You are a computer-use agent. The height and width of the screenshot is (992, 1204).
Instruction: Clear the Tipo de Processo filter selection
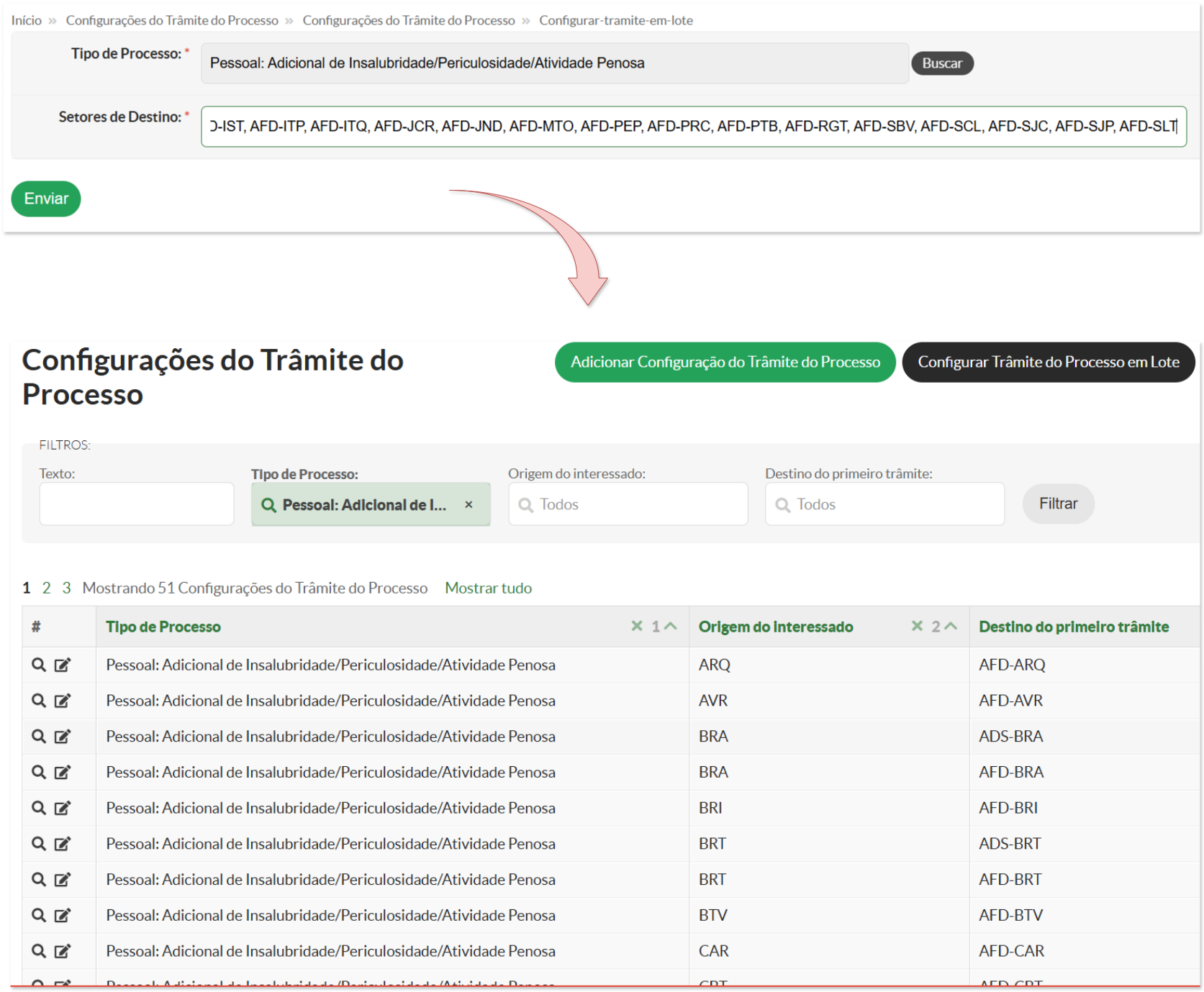pyautogui.click(x=469, y=505)
